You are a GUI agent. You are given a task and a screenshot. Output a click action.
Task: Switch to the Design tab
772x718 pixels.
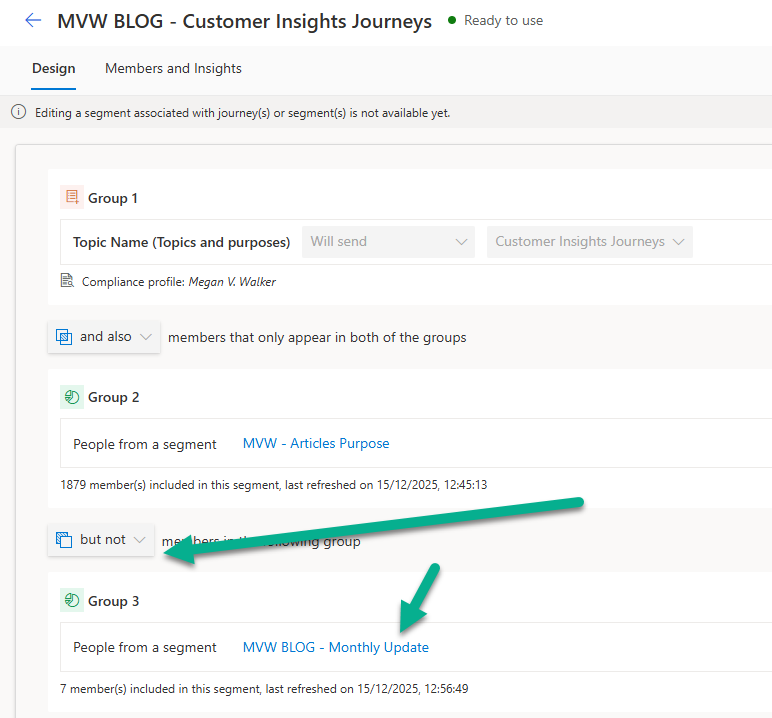(x=53, y=69)
